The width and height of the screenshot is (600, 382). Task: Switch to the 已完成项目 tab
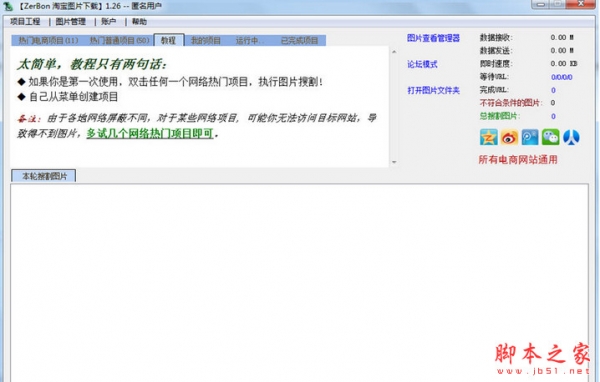(300, 40)
